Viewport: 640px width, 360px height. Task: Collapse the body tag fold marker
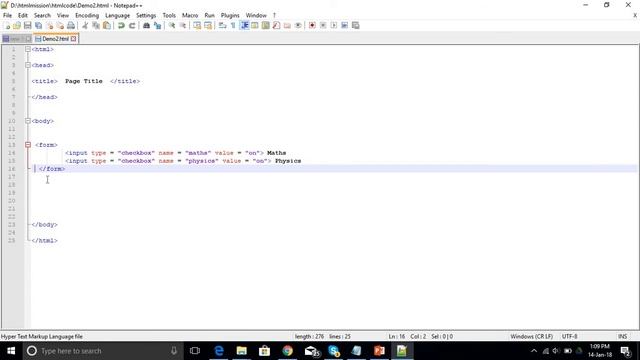[x=28, y=121]
